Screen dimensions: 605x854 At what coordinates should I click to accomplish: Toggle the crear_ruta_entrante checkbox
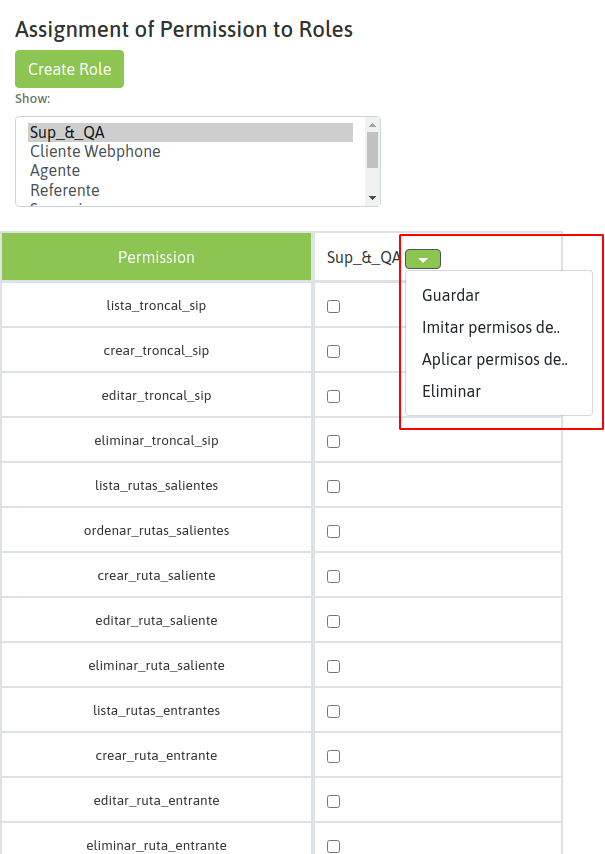click(334, 757)
